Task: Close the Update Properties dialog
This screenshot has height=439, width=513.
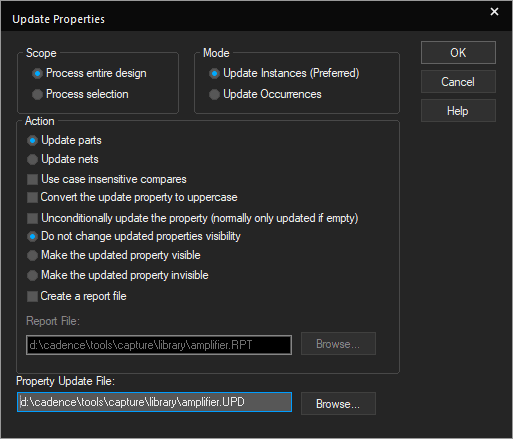Action: click(494, 12)
